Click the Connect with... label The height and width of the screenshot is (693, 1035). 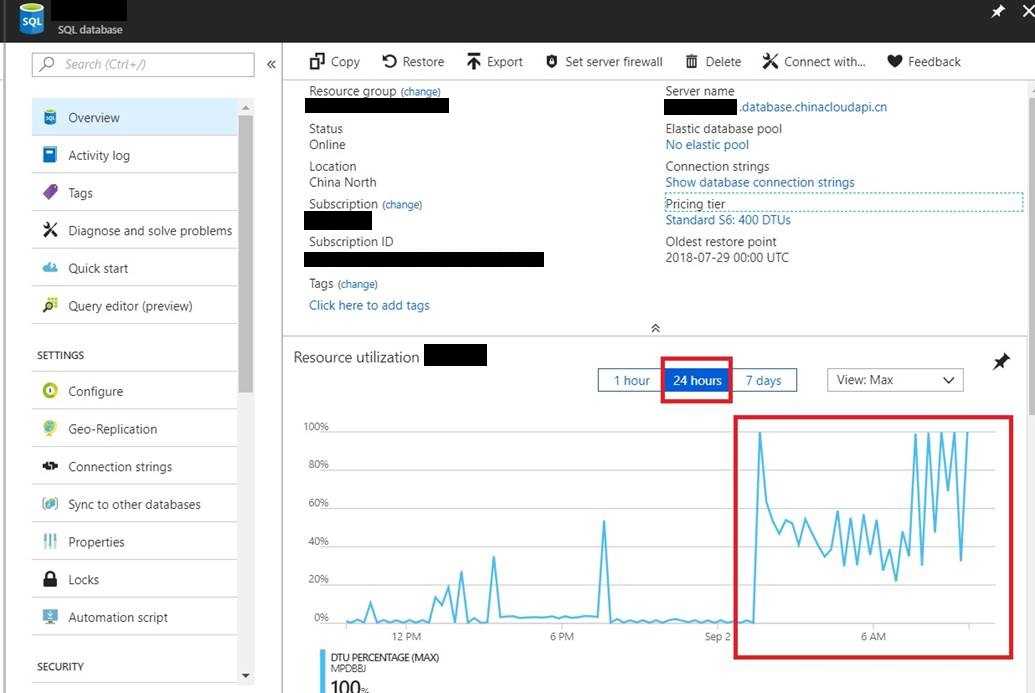point(824,61)
